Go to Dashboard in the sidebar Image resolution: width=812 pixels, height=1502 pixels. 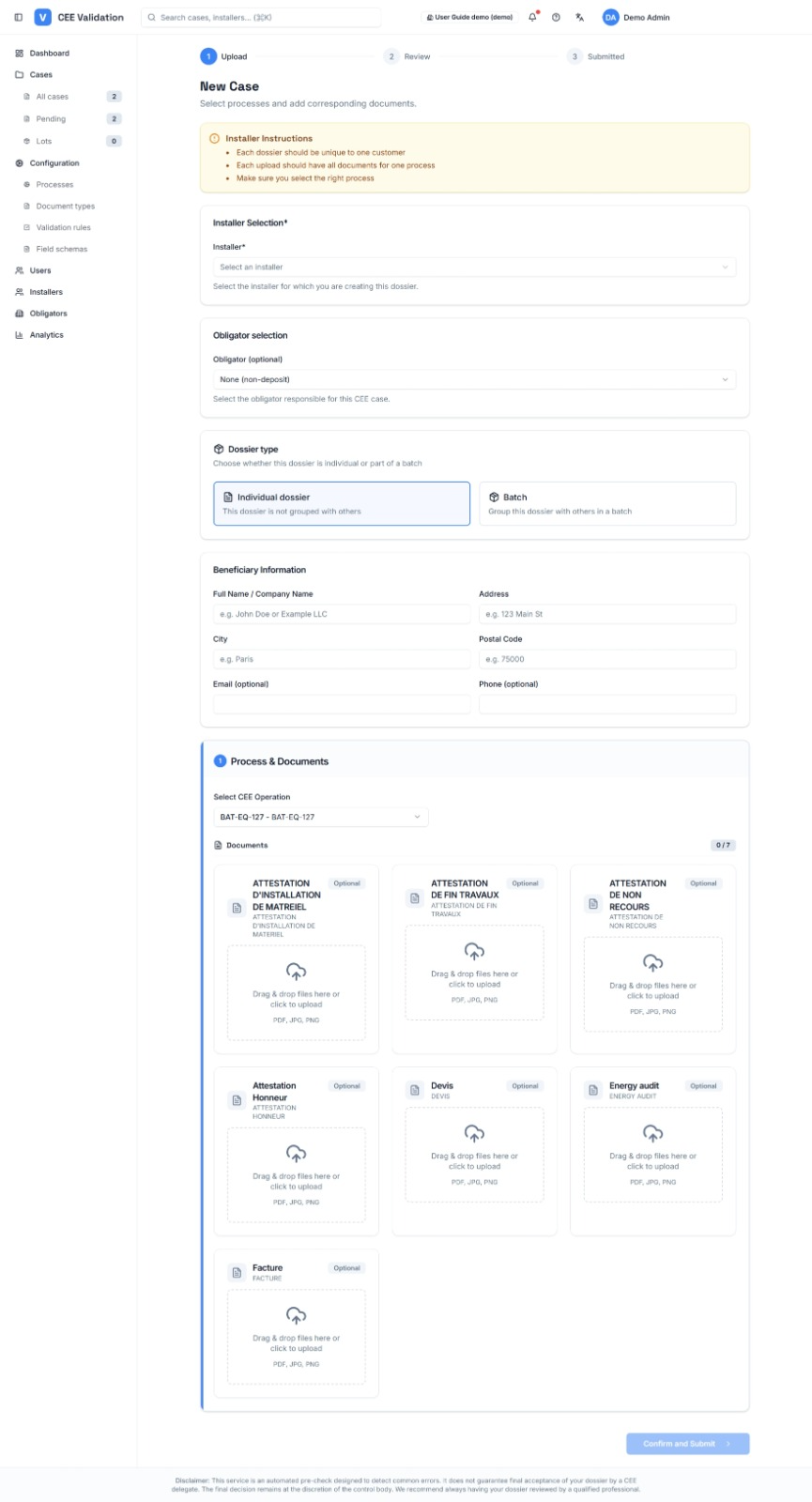click(50, 54)
